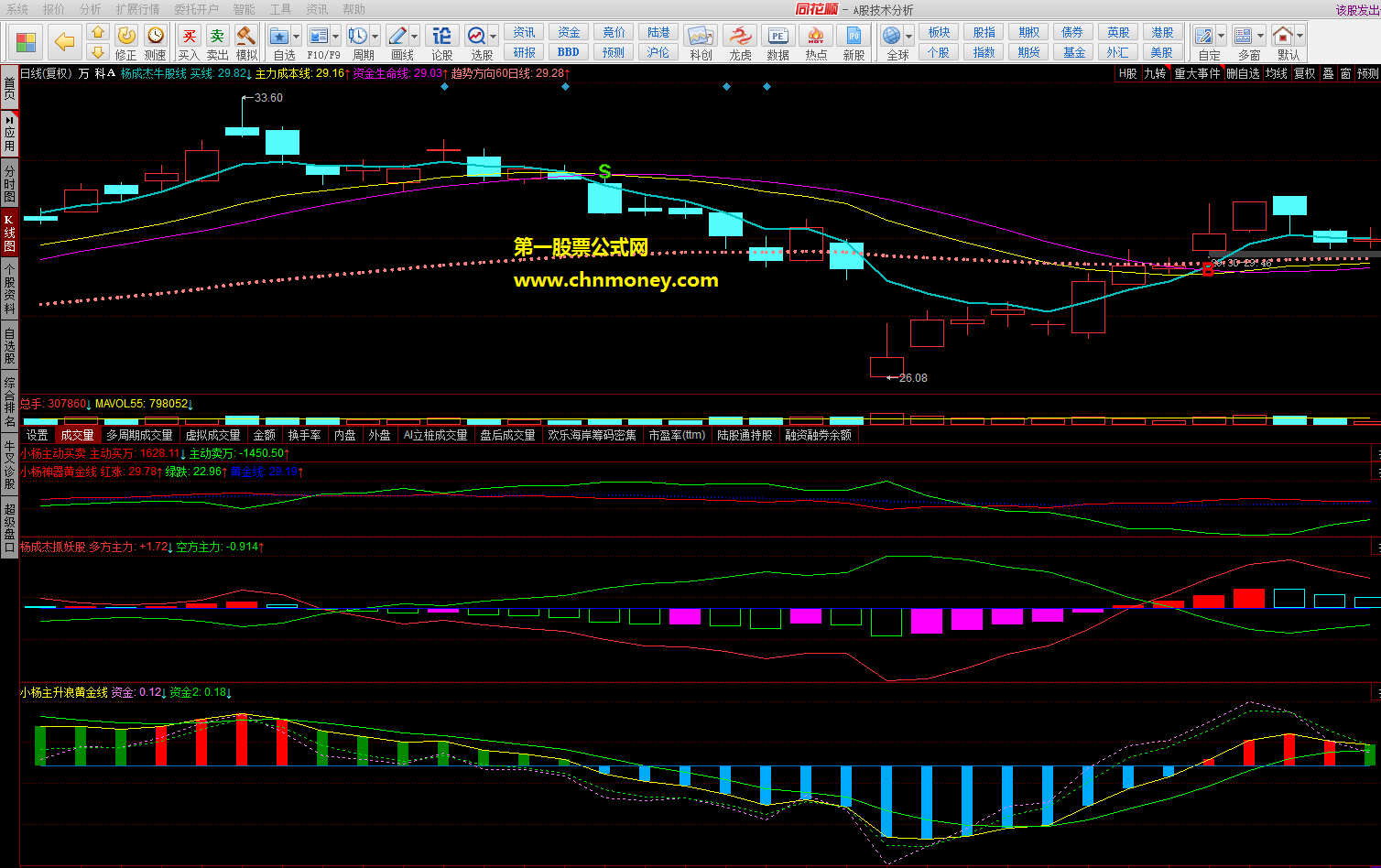Open the 数据 PE data icon

pos(777,36)
